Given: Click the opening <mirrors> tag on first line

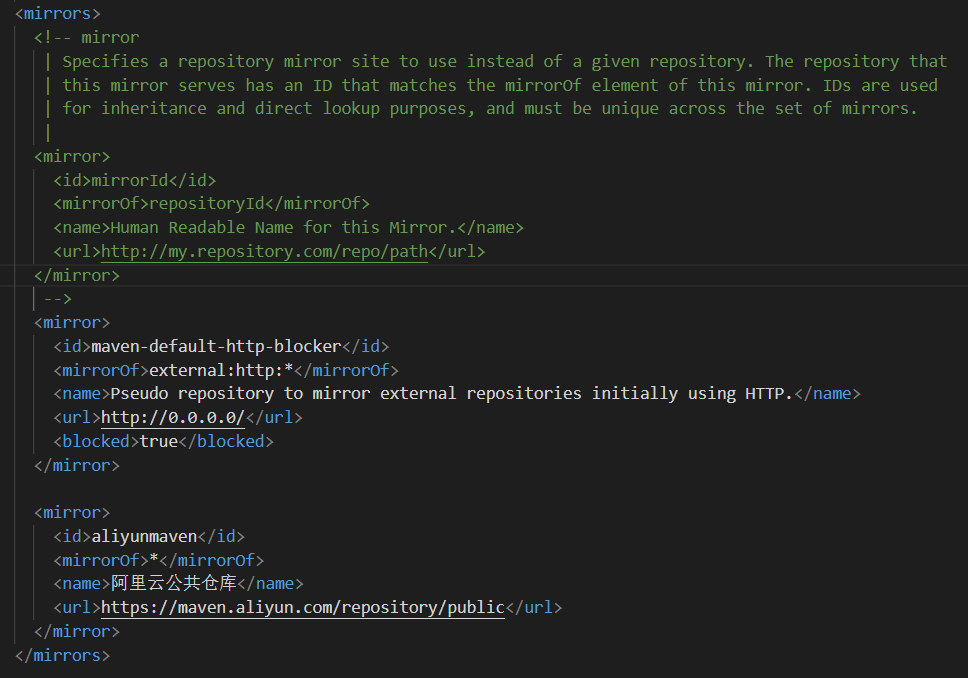Looking at the screenshot, I should [x=57, y=14].
